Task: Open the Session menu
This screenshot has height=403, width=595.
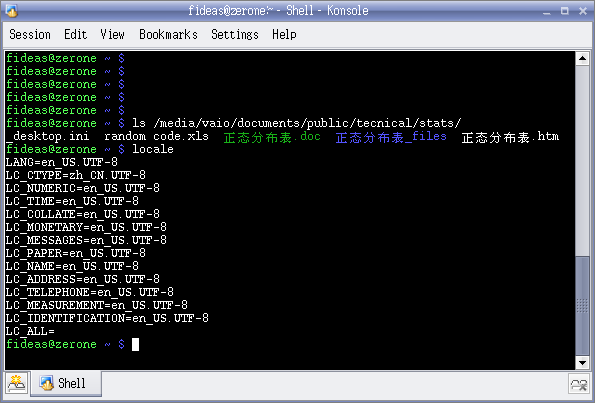Action: pos(30,35)
